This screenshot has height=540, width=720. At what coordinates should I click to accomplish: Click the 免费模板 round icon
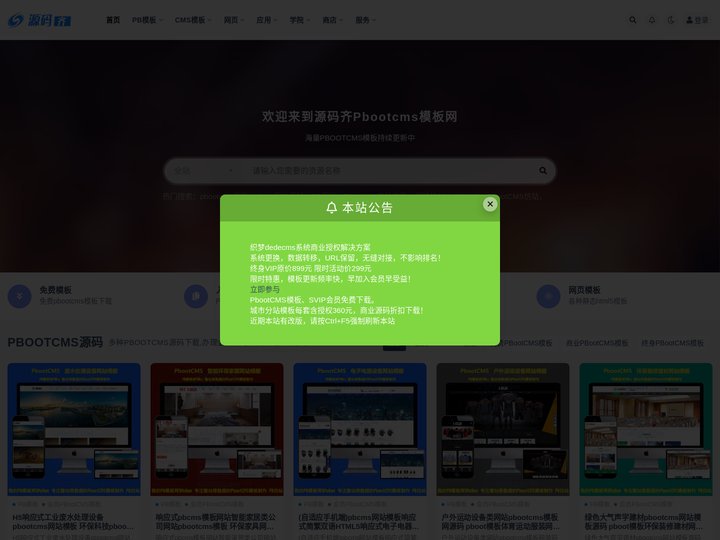pos(20,296)
